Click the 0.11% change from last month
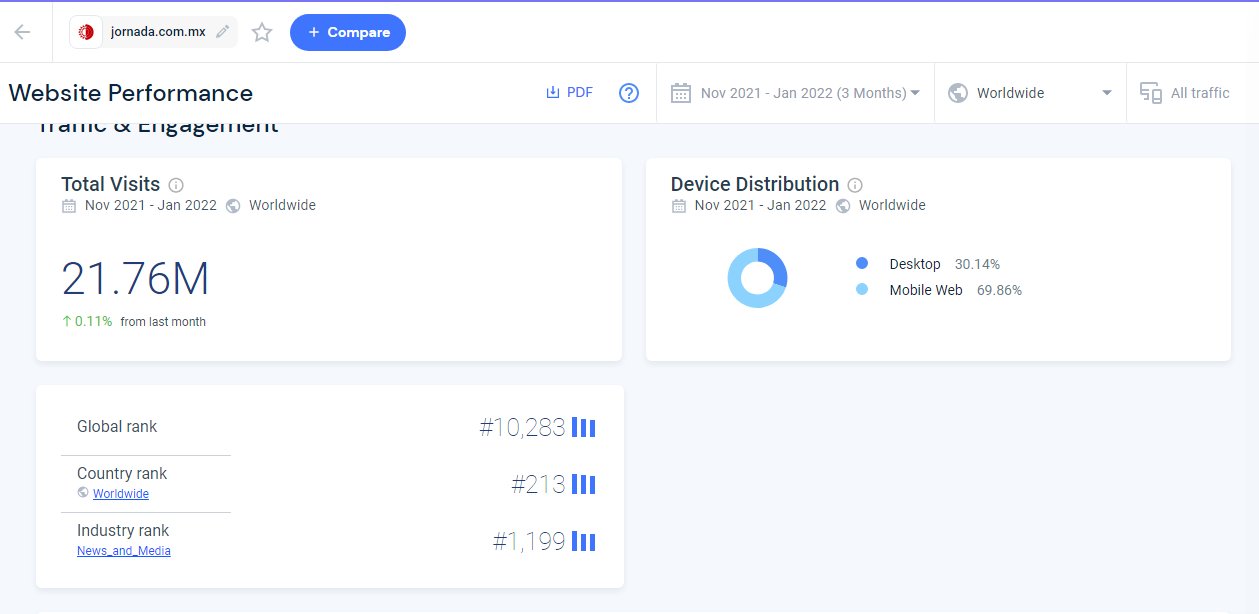This screenshot has width=1259, height=614. tap(94, 322)
